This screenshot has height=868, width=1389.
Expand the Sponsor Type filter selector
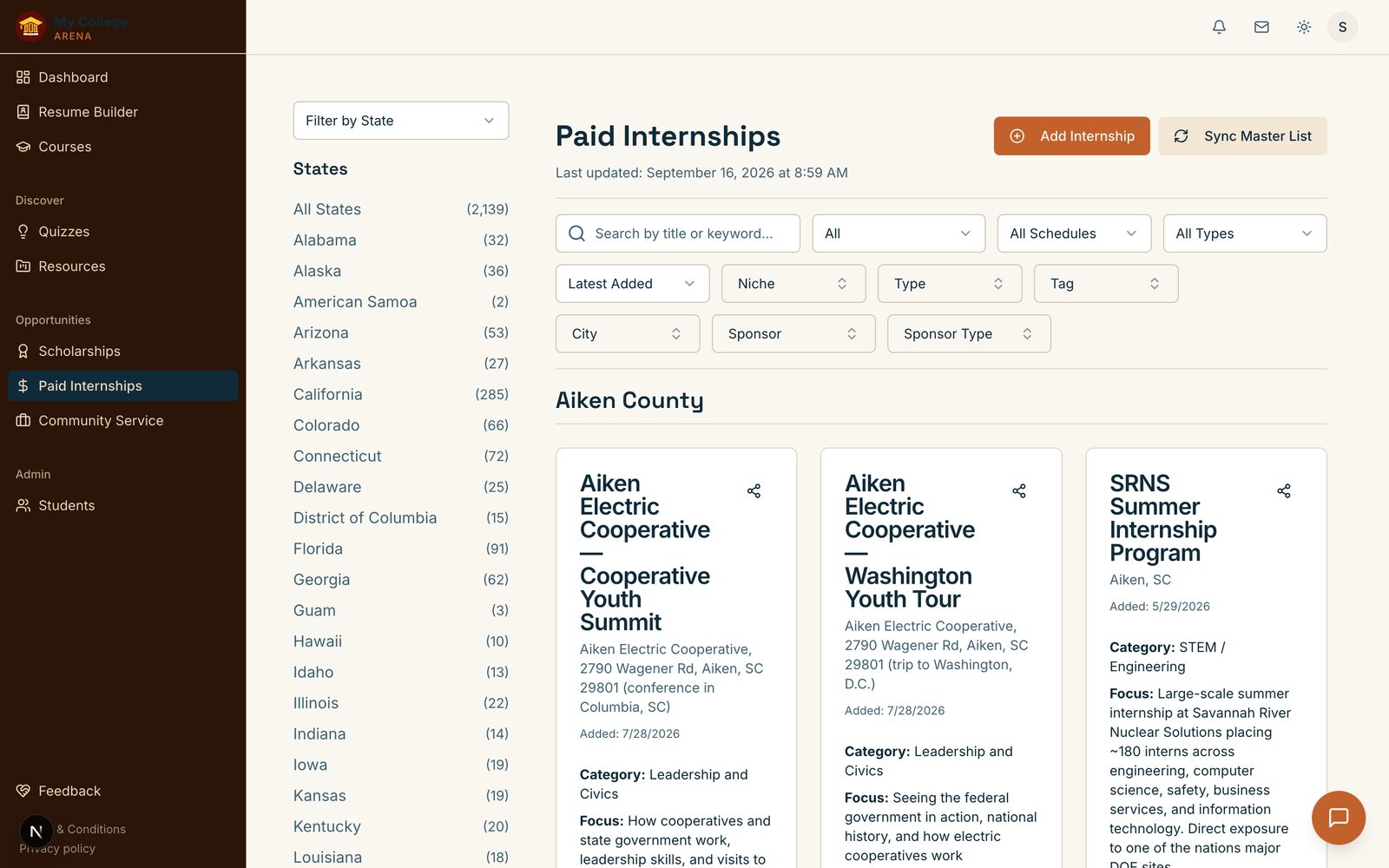[969, 334]
